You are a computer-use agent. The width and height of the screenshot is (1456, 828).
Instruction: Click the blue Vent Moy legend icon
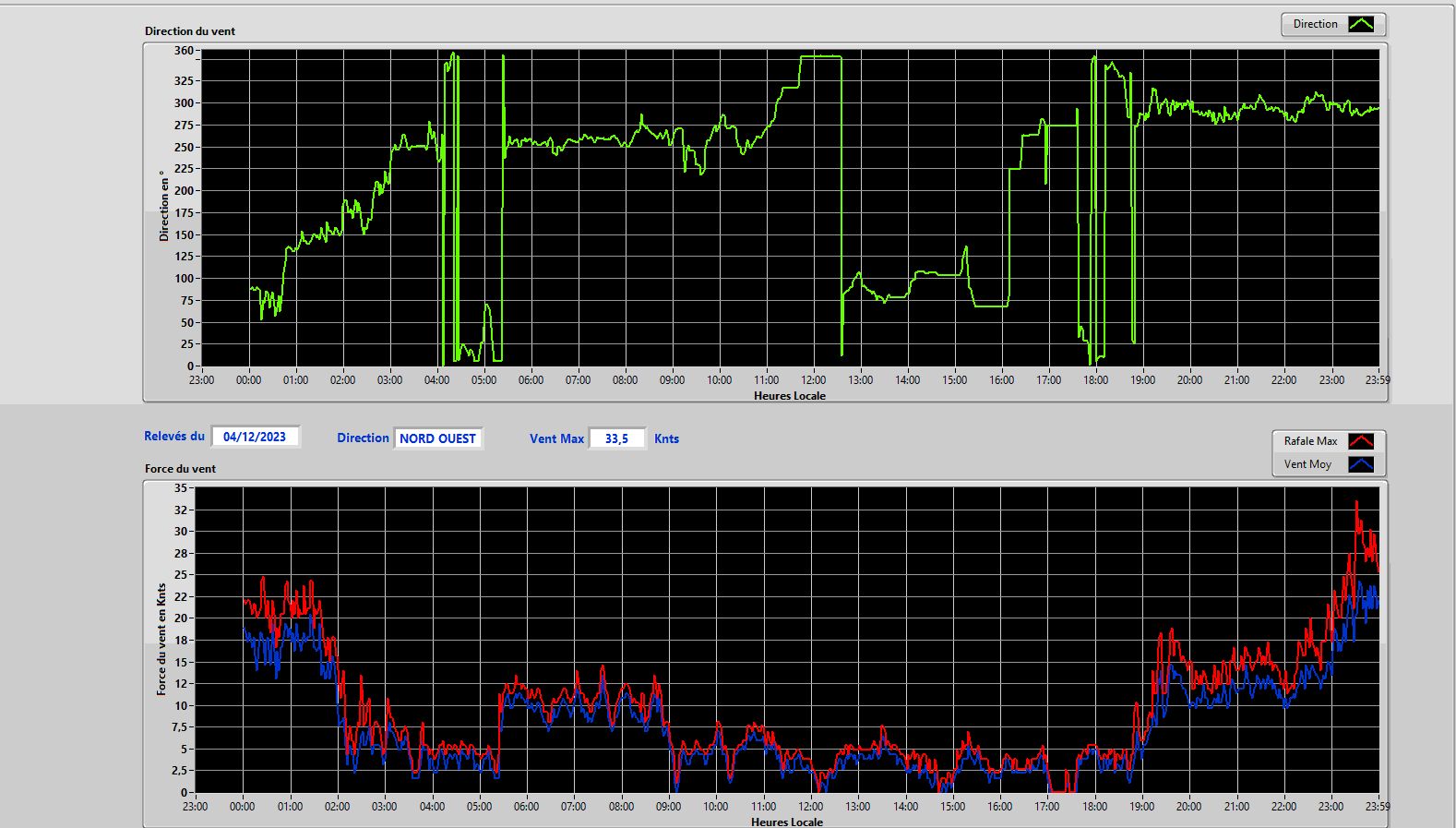click(1361, 464)
